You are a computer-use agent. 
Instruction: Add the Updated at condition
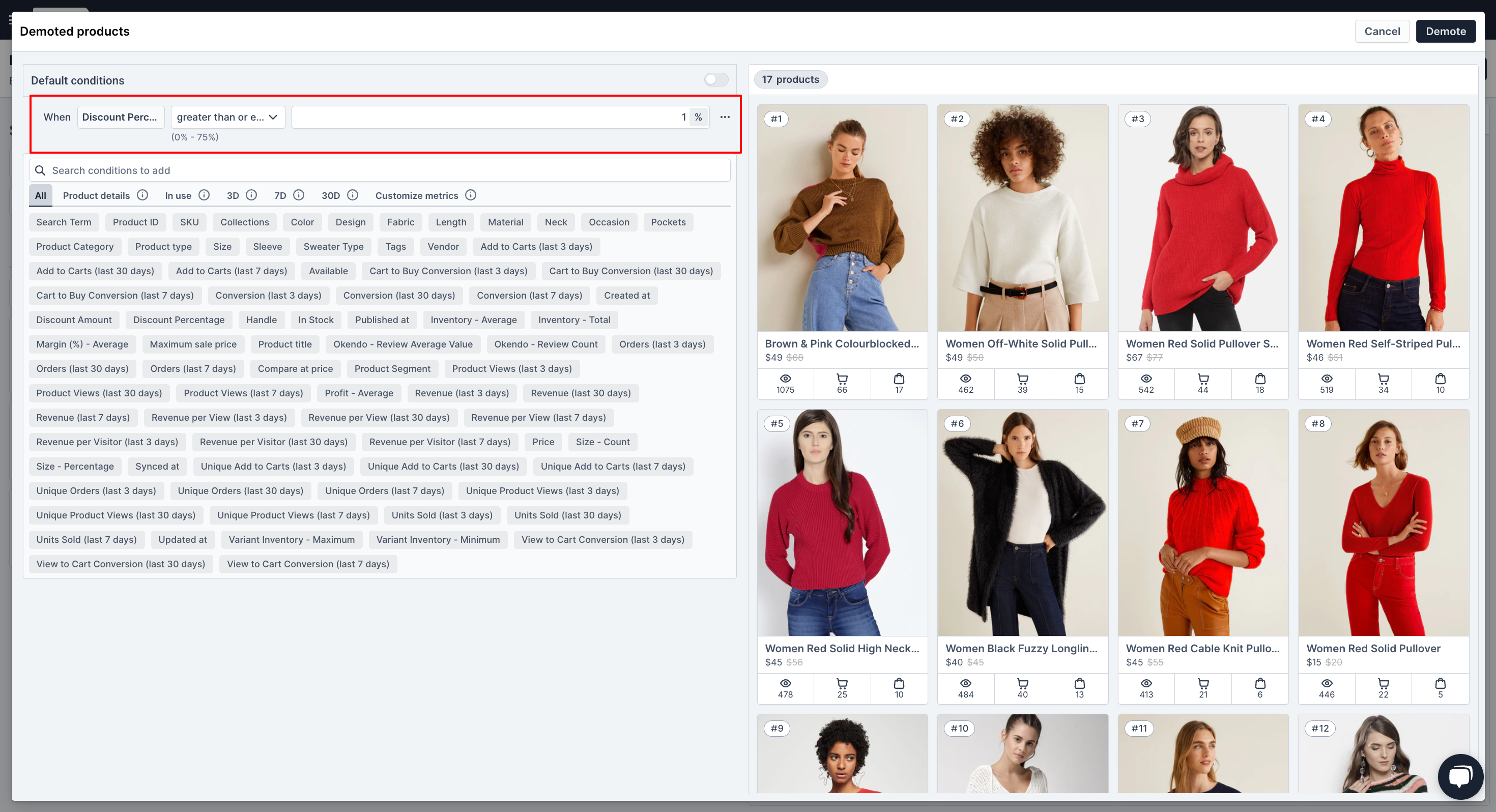[x=182, y=539]
